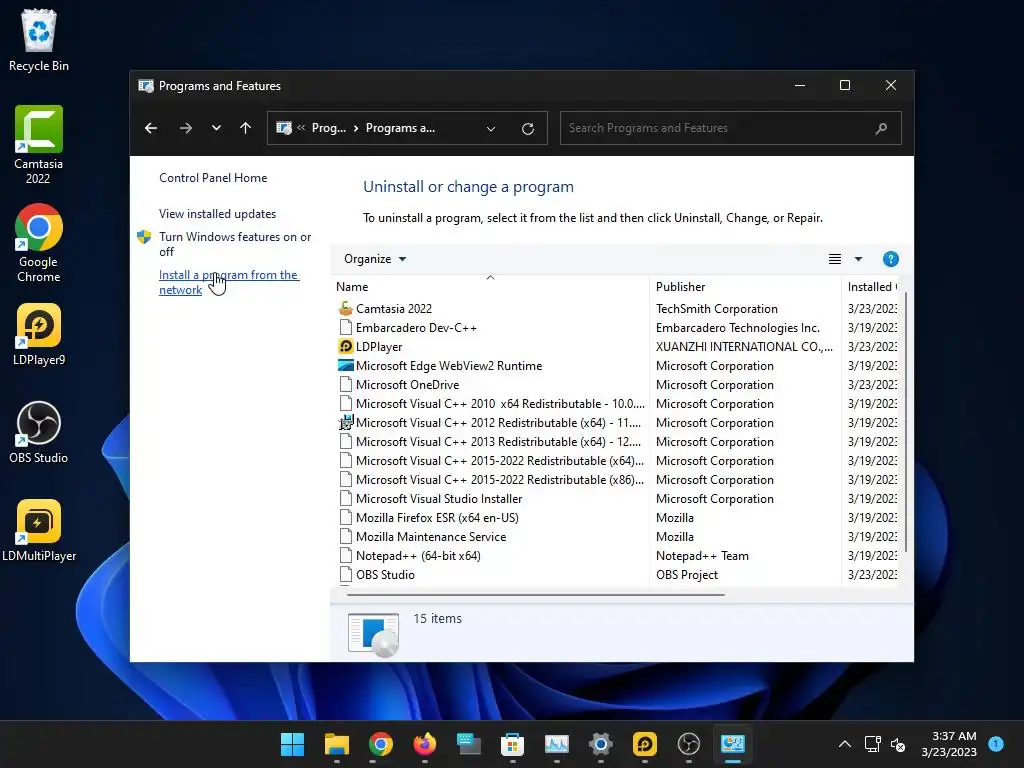Go up one level with Up arrow
The height and width of the screenshot is (768, 1024).
coord(246,128)
